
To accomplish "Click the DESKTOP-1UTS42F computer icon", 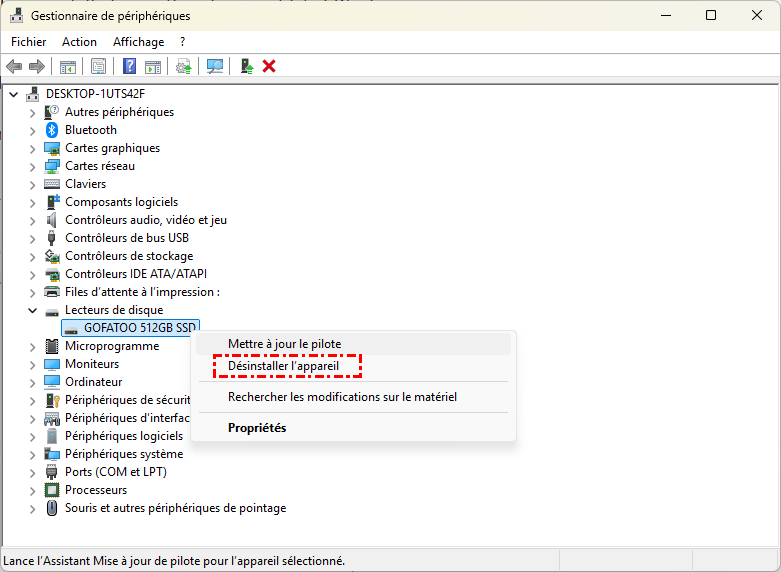I will coord(33,94).
